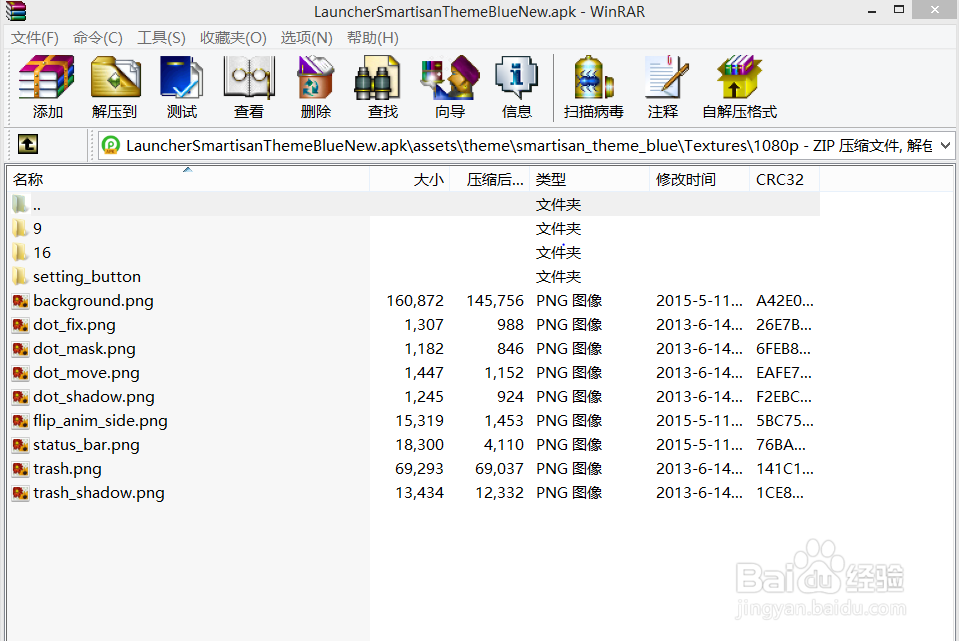Viewport: 959px width, 641px height.
Task: Open the File (文件) menu
Action: click(x=35, y=38)
